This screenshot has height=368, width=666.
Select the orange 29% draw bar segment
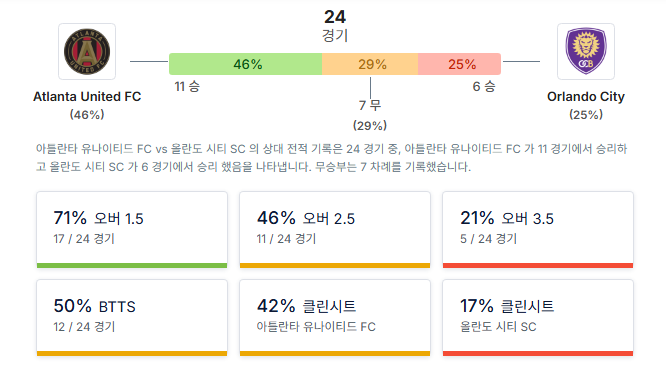coord(370,64)
